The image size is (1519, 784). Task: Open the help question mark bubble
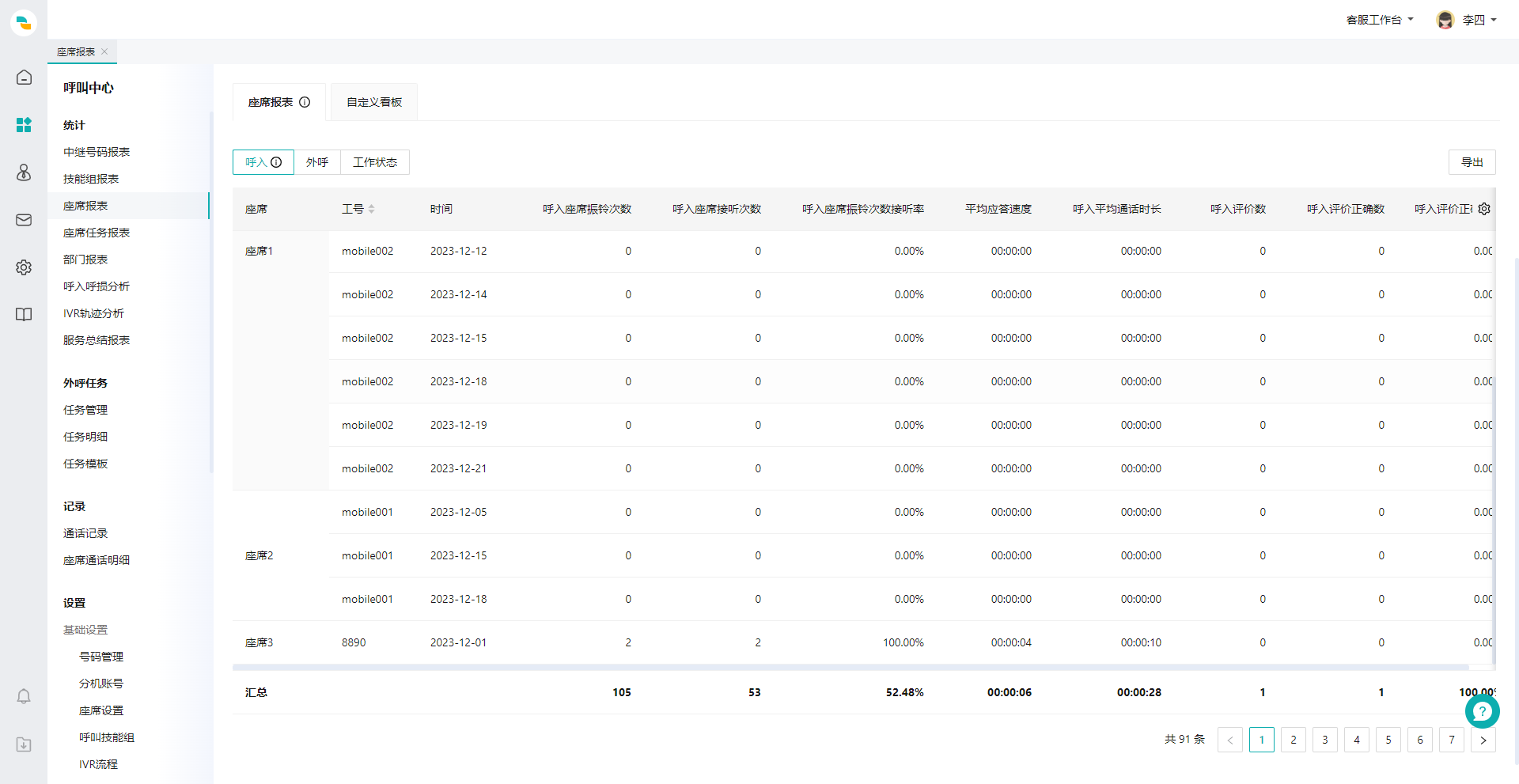1482,711
